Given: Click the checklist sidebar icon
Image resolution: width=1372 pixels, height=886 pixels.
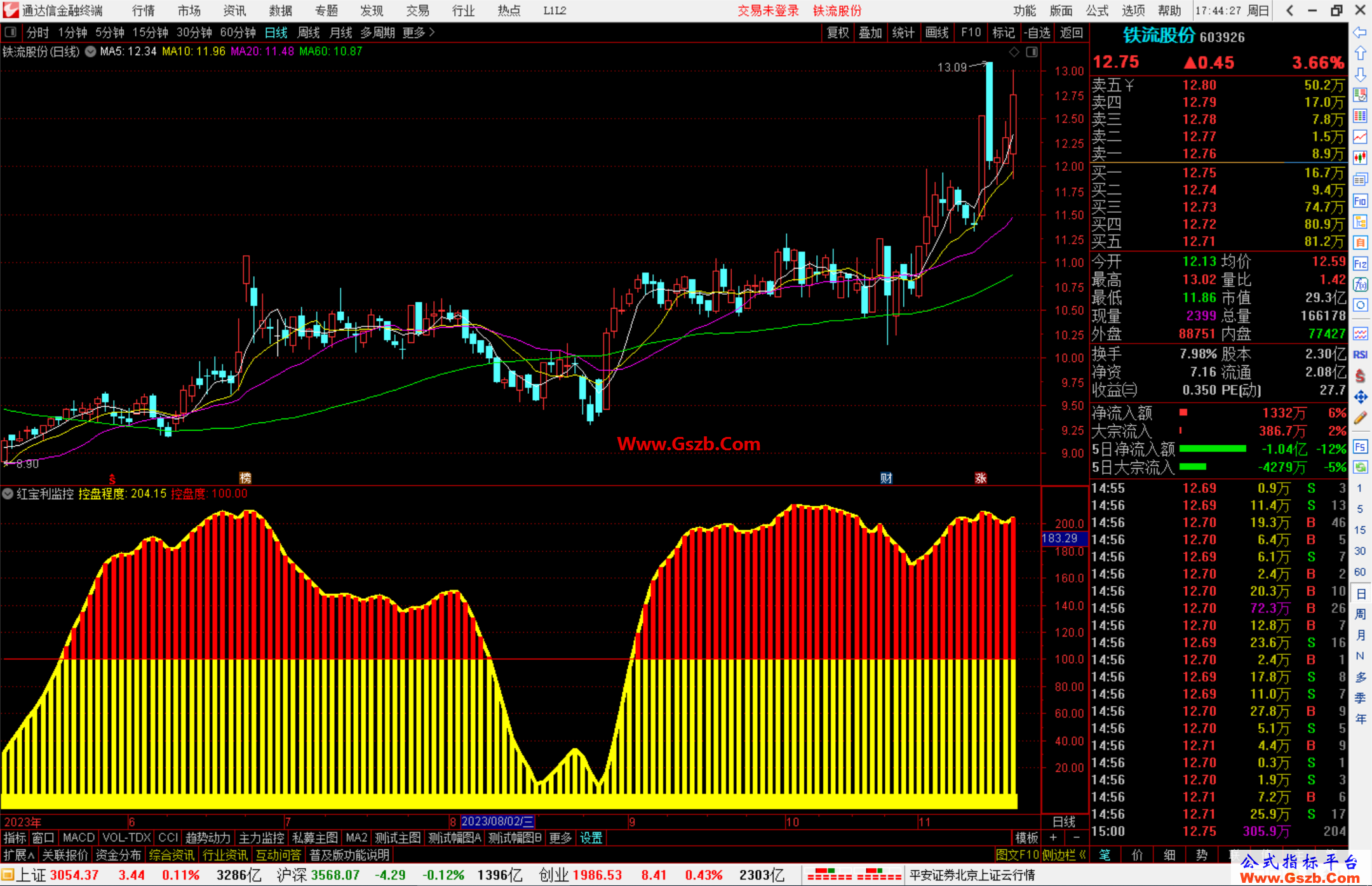Looking at the screenshot, I should (x=1360, y=95).
